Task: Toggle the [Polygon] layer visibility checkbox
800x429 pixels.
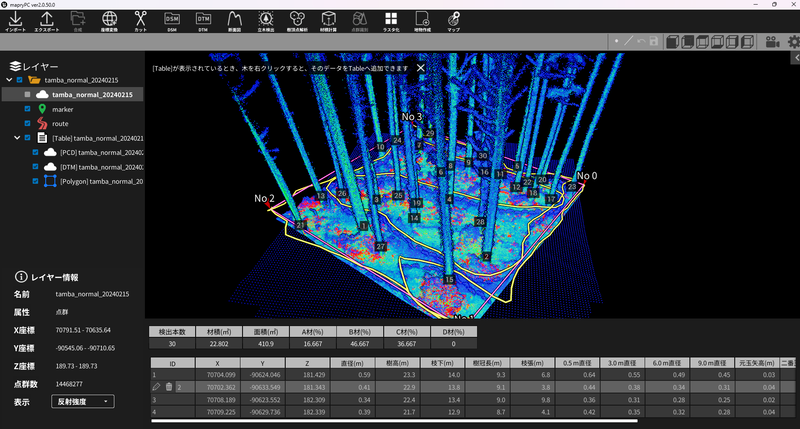Action: (x=37, y=181)
